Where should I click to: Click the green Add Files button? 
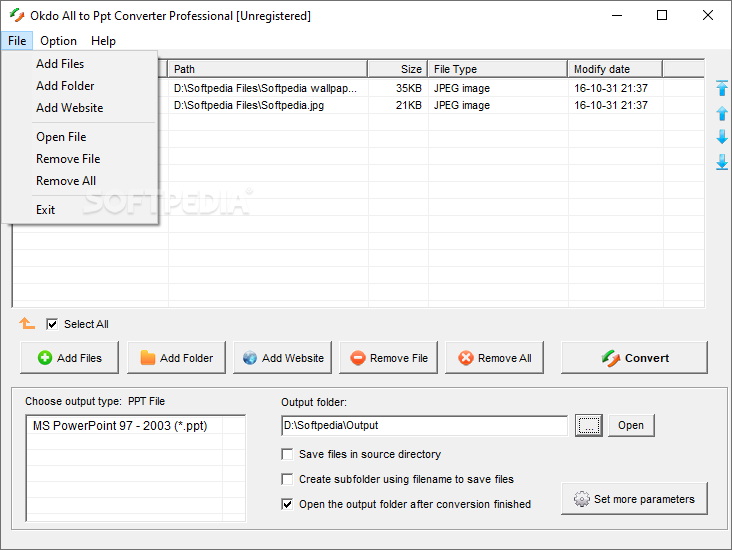click(x=70, y=358)
